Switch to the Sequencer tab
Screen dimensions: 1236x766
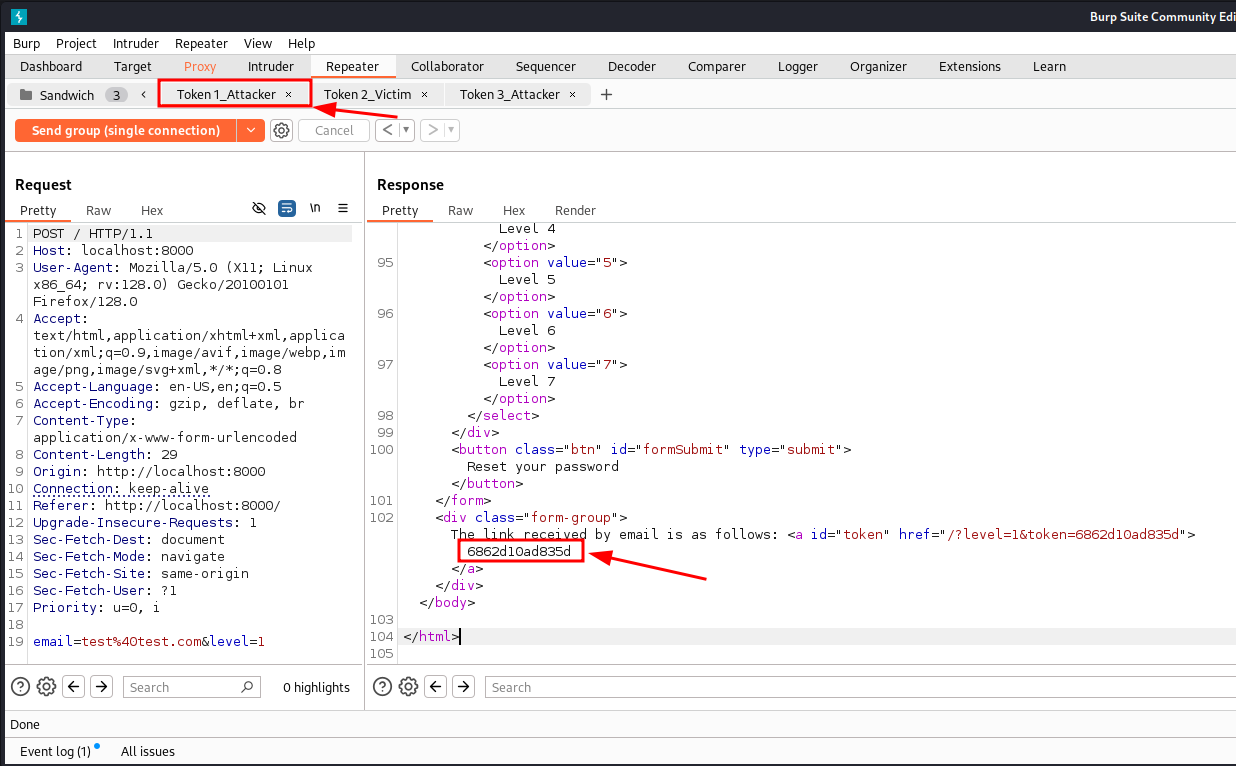(546, 66)
